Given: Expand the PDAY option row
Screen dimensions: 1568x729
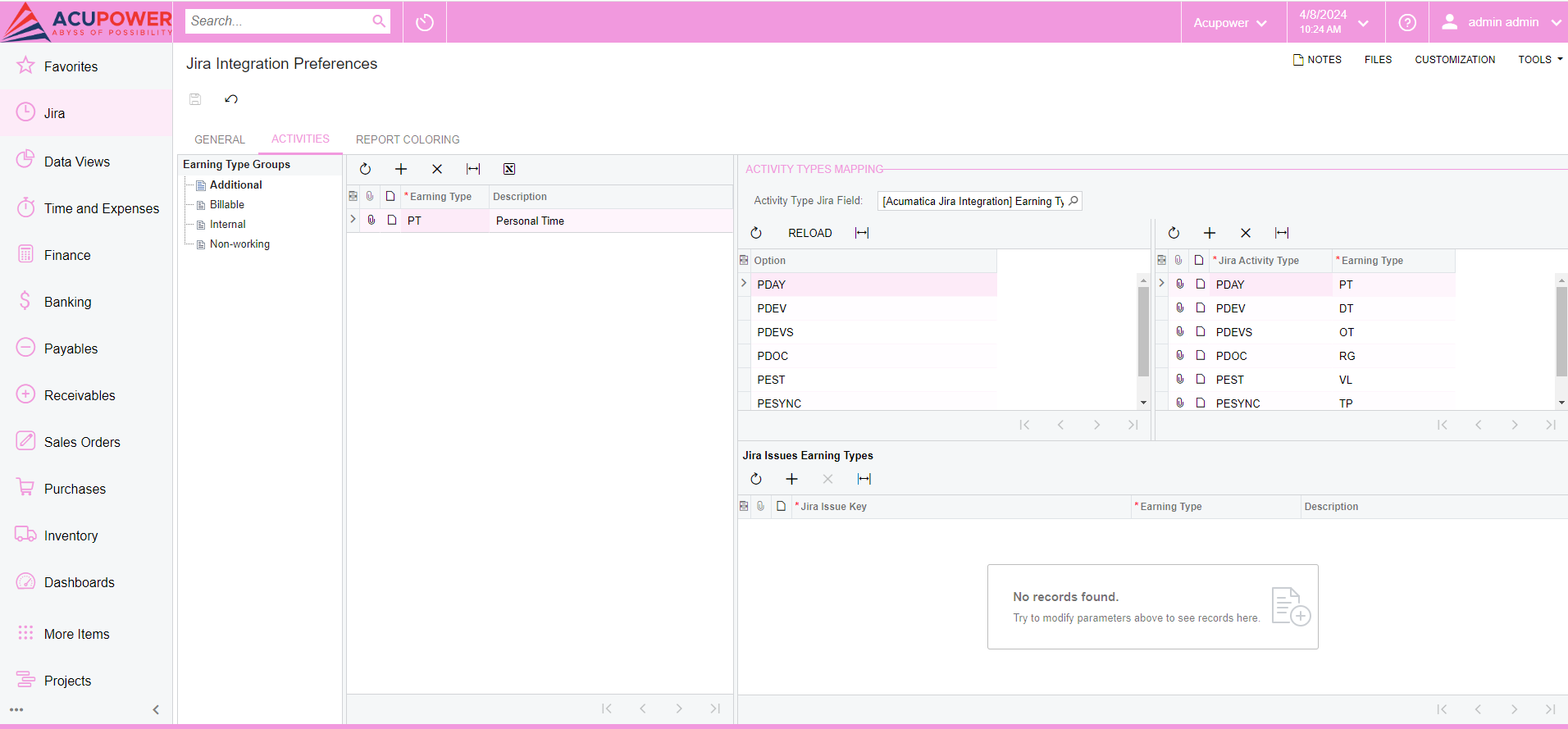Looking at the screenshot, I should point(744,284).
